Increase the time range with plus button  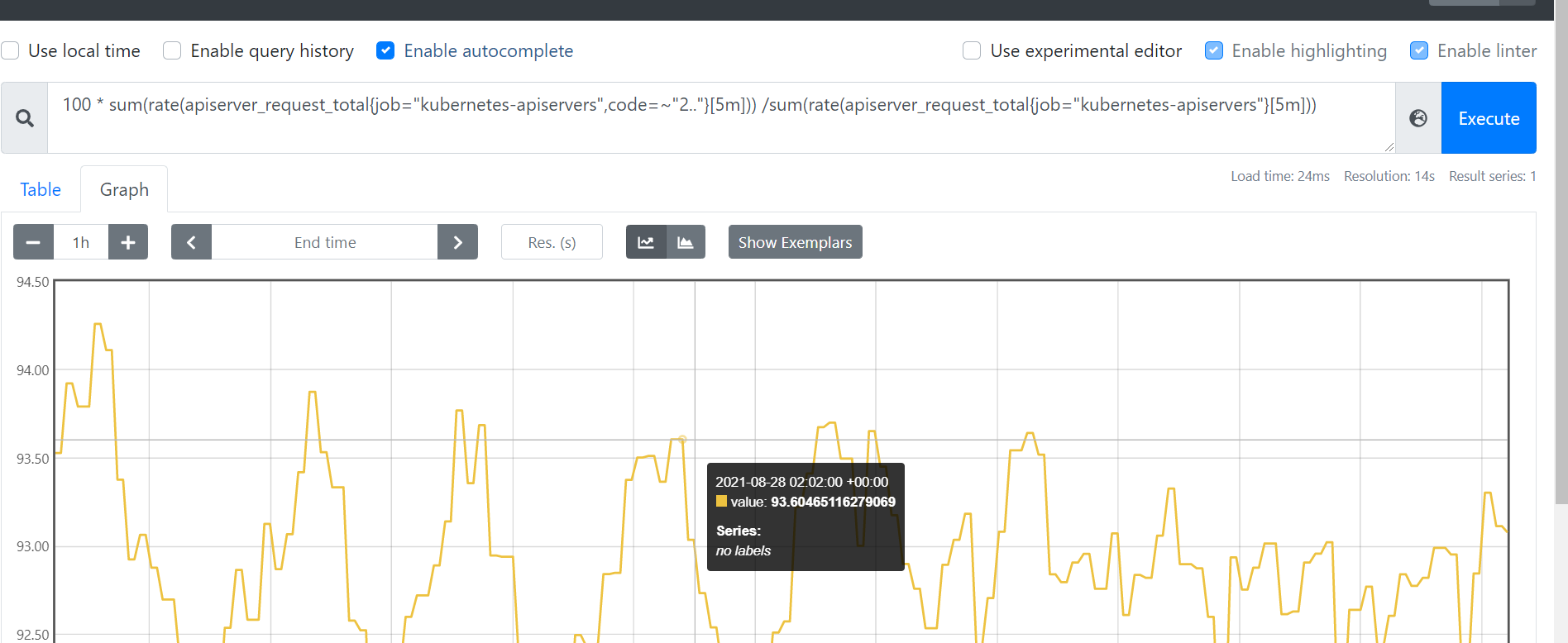(x=128, y=242)
